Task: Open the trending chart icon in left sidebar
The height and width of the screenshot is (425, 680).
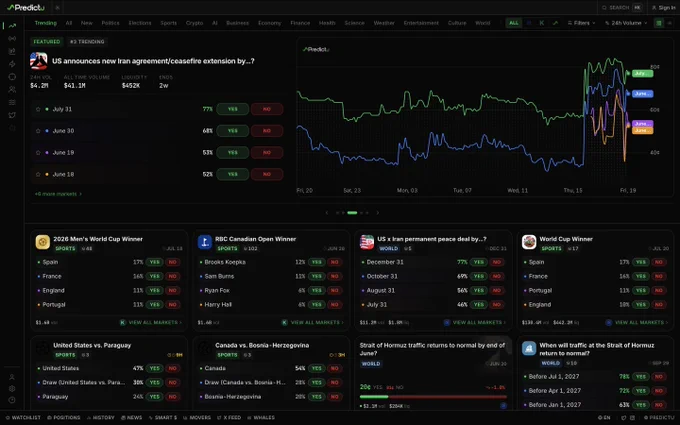Action: tap(12, 26)
